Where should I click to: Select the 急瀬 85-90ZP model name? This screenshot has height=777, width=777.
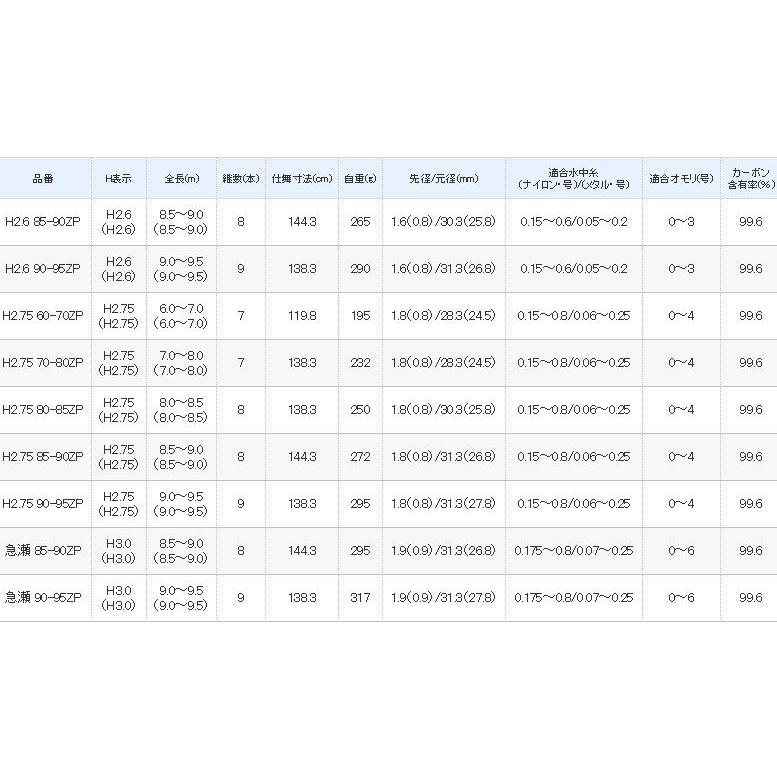[x=43, y=551]
